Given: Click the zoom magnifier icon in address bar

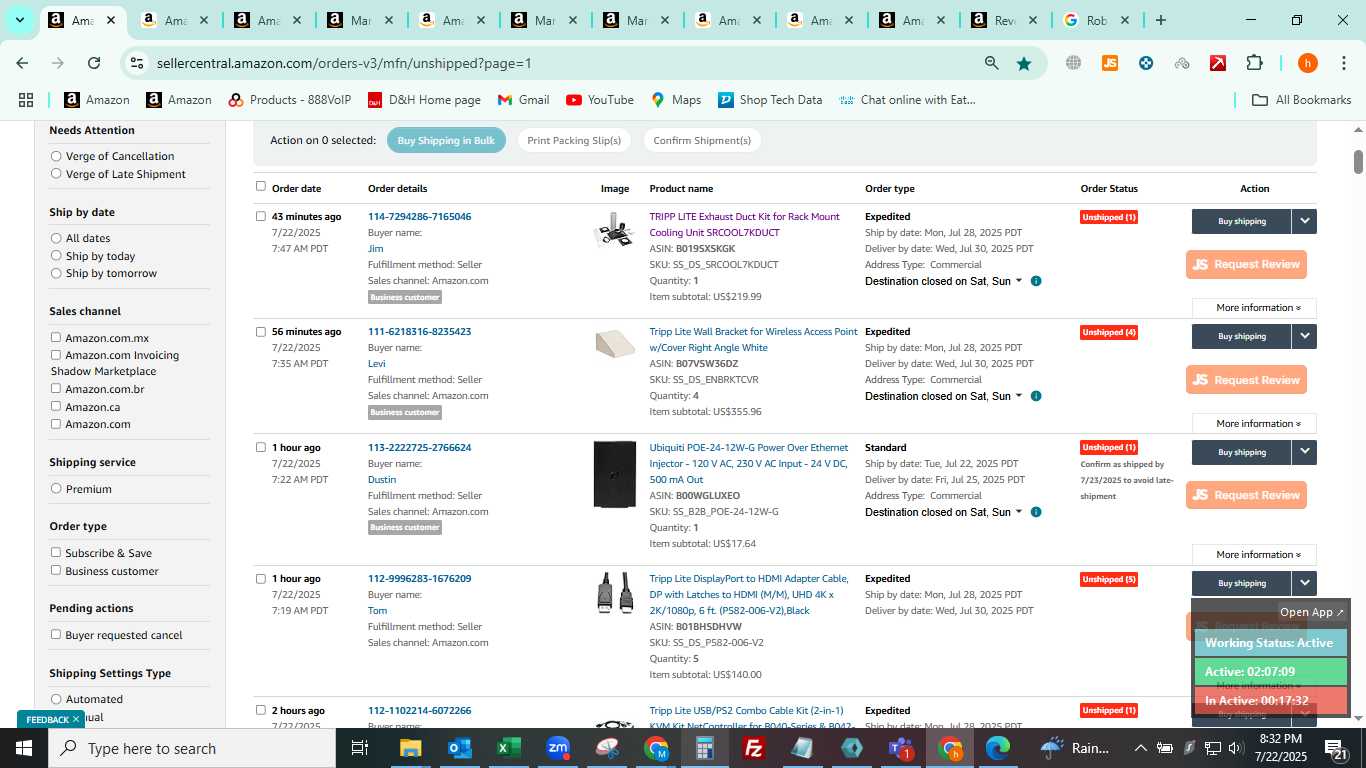Looking at the screenshot, I should click(991, 63).
